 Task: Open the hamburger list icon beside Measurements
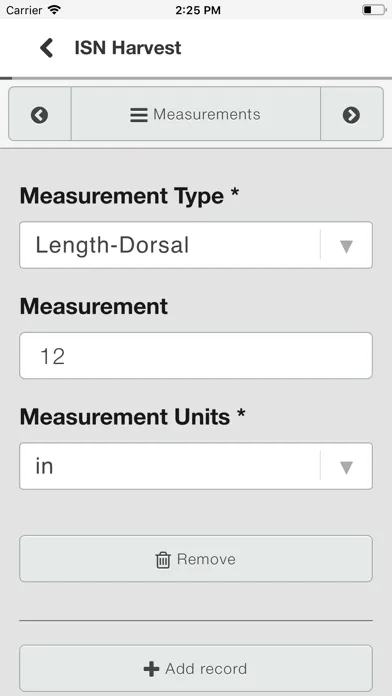coord(139,115)
